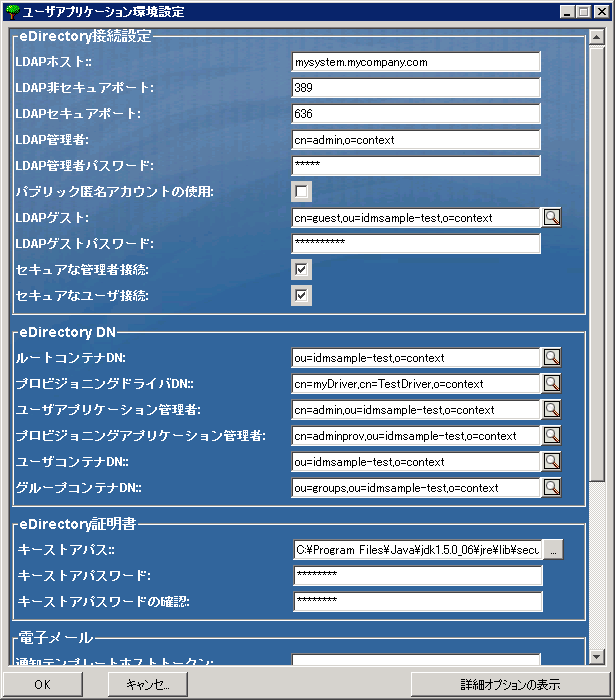Browse for LDAPゲスト with magnifier icon
Screen dimensions: 615x700
(x=552, y=217)
